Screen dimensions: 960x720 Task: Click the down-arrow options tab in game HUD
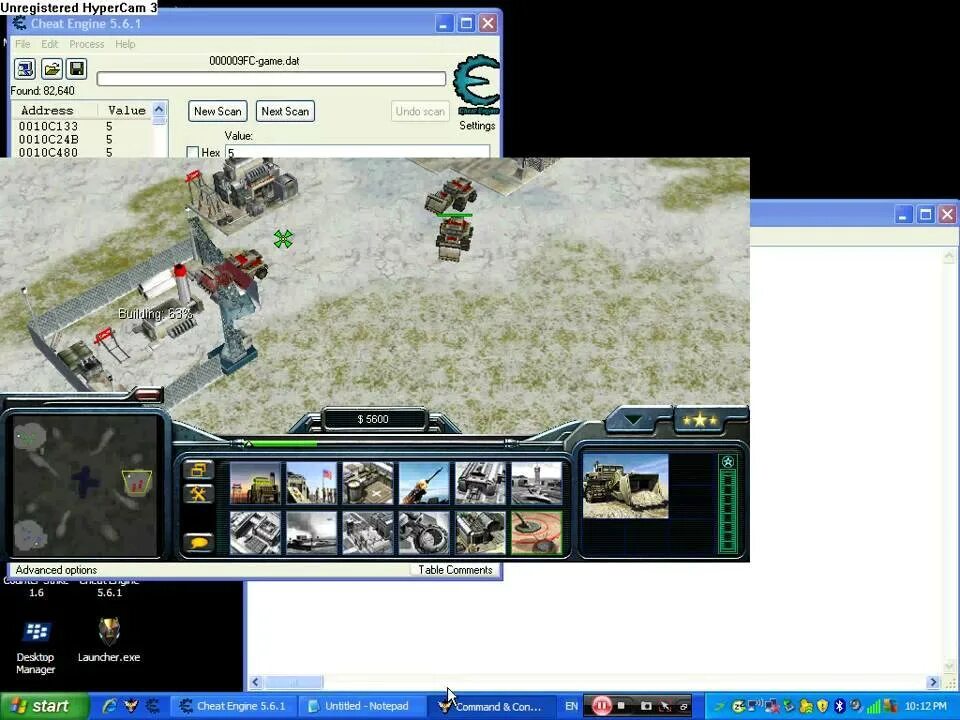coord(632,421)
